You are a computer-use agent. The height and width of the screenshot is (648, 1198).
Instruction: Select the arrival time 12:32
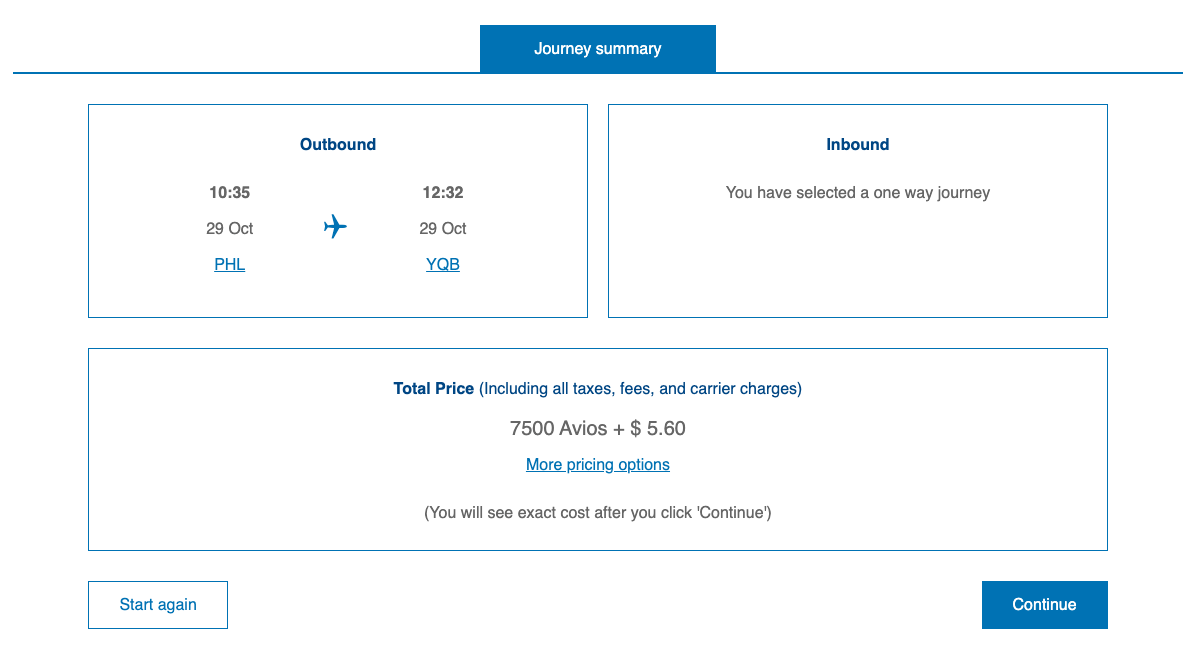pyautogui.click(x=443, y=192)
